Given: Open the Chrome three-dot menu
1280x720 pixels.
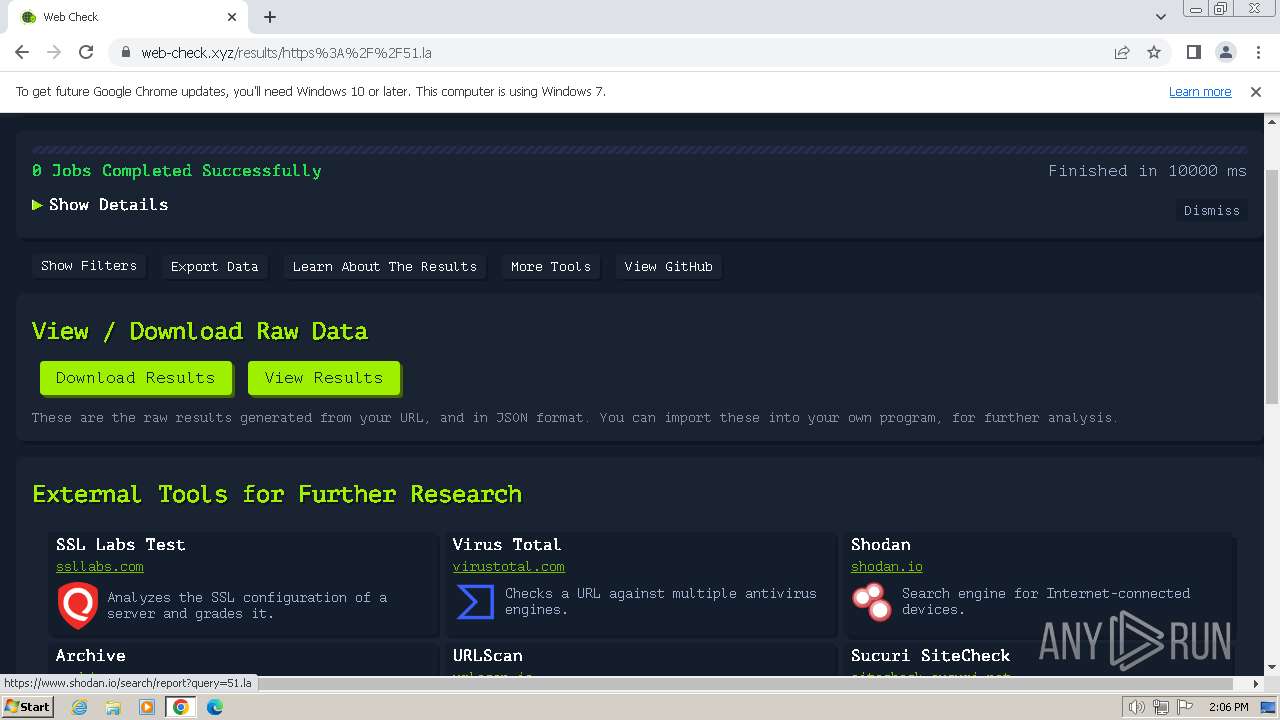Looking at the screenshot, I should (x=1256, y=53).
